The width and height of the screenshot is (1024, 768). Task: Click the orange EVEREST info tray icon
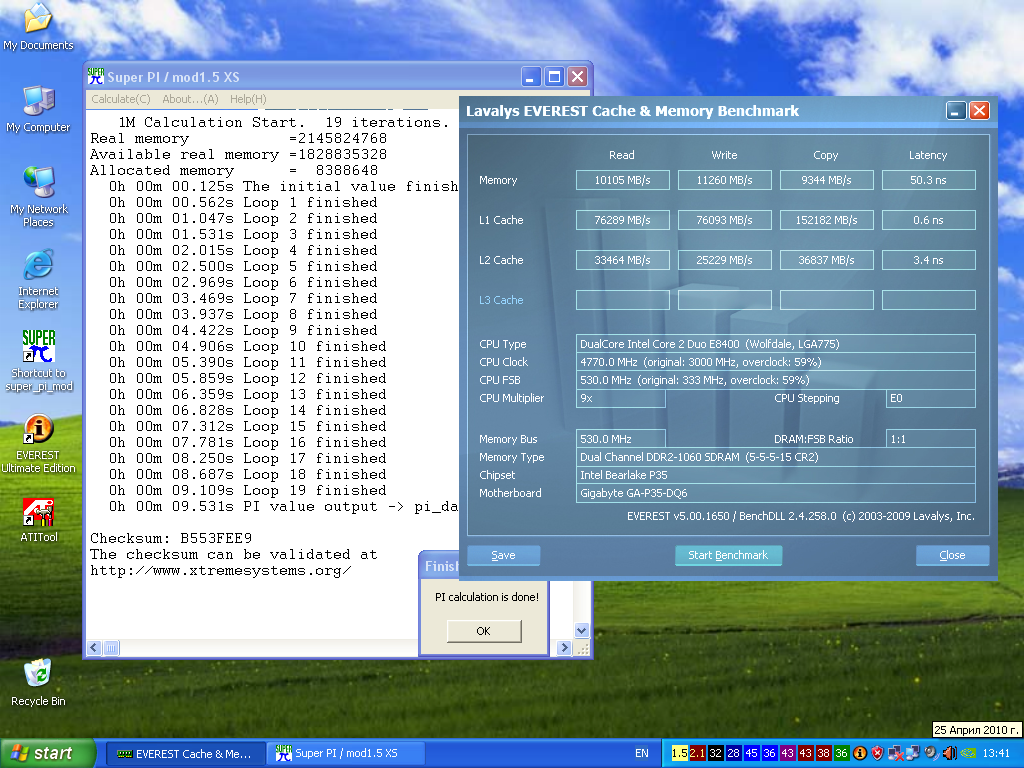click(x=859, y=753)
